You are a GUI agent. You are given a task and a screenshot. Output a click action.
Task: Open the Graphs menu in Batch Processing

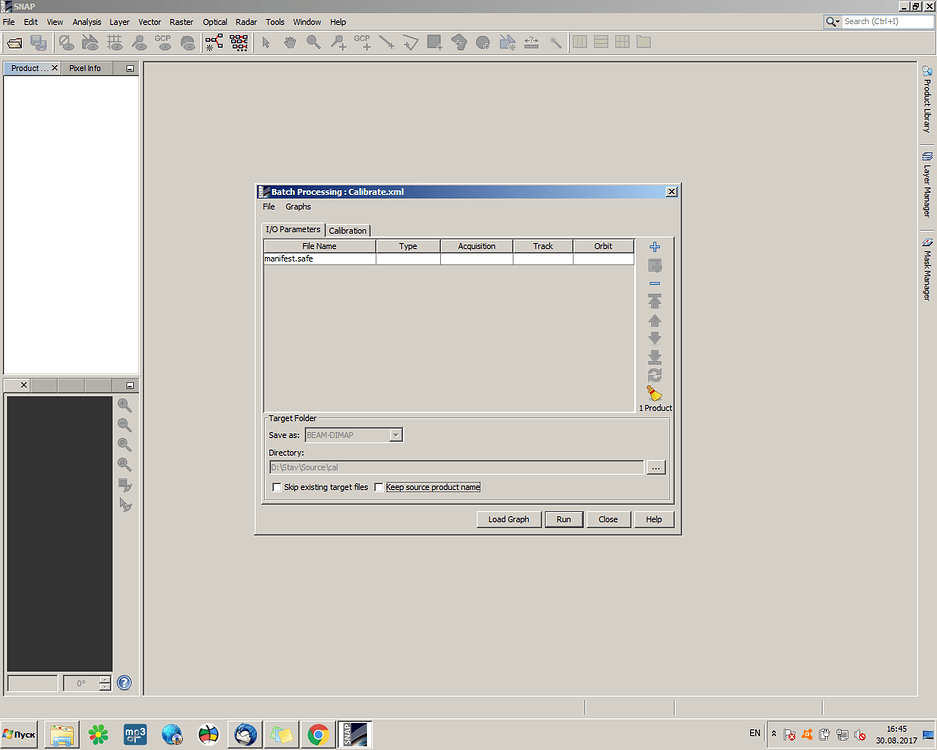[x=298, y=206]
